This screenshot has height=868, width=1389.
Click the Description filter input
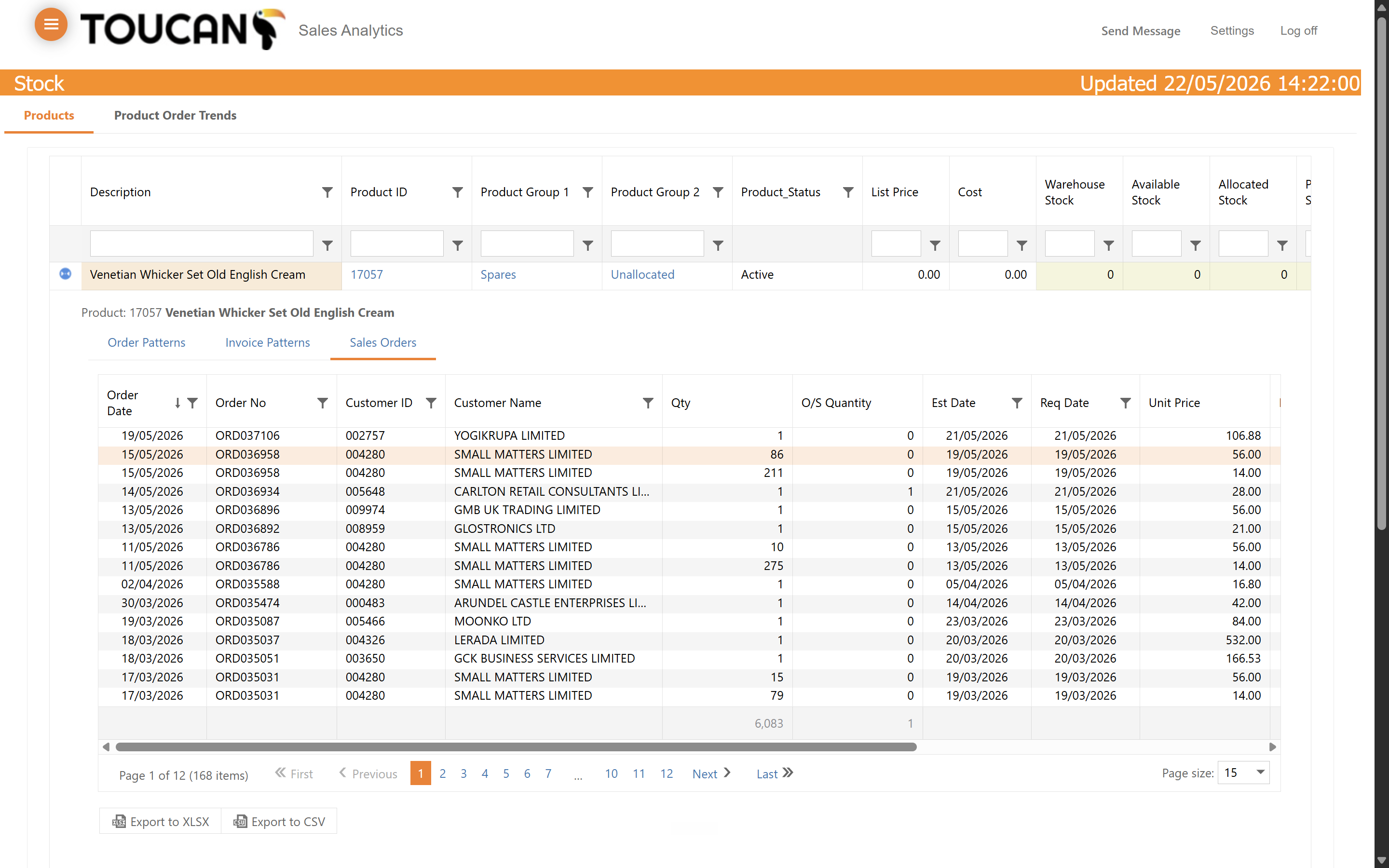click(202, 244)
